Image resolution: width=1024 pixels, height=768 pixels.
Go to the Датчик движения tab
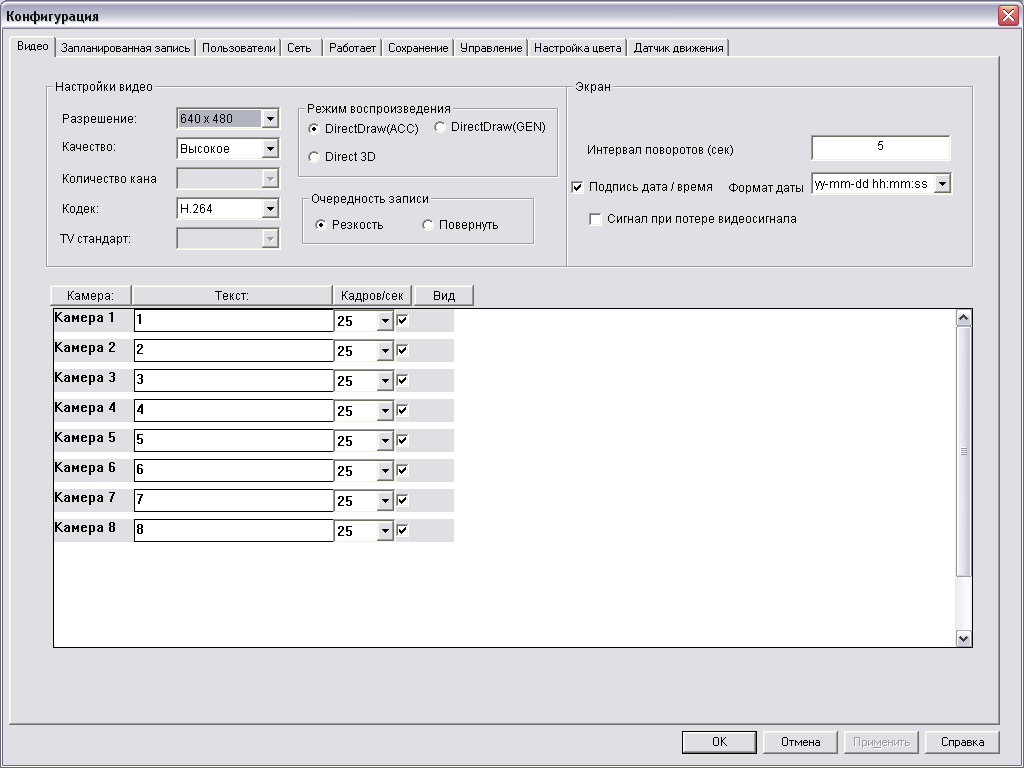click(678, 48)
